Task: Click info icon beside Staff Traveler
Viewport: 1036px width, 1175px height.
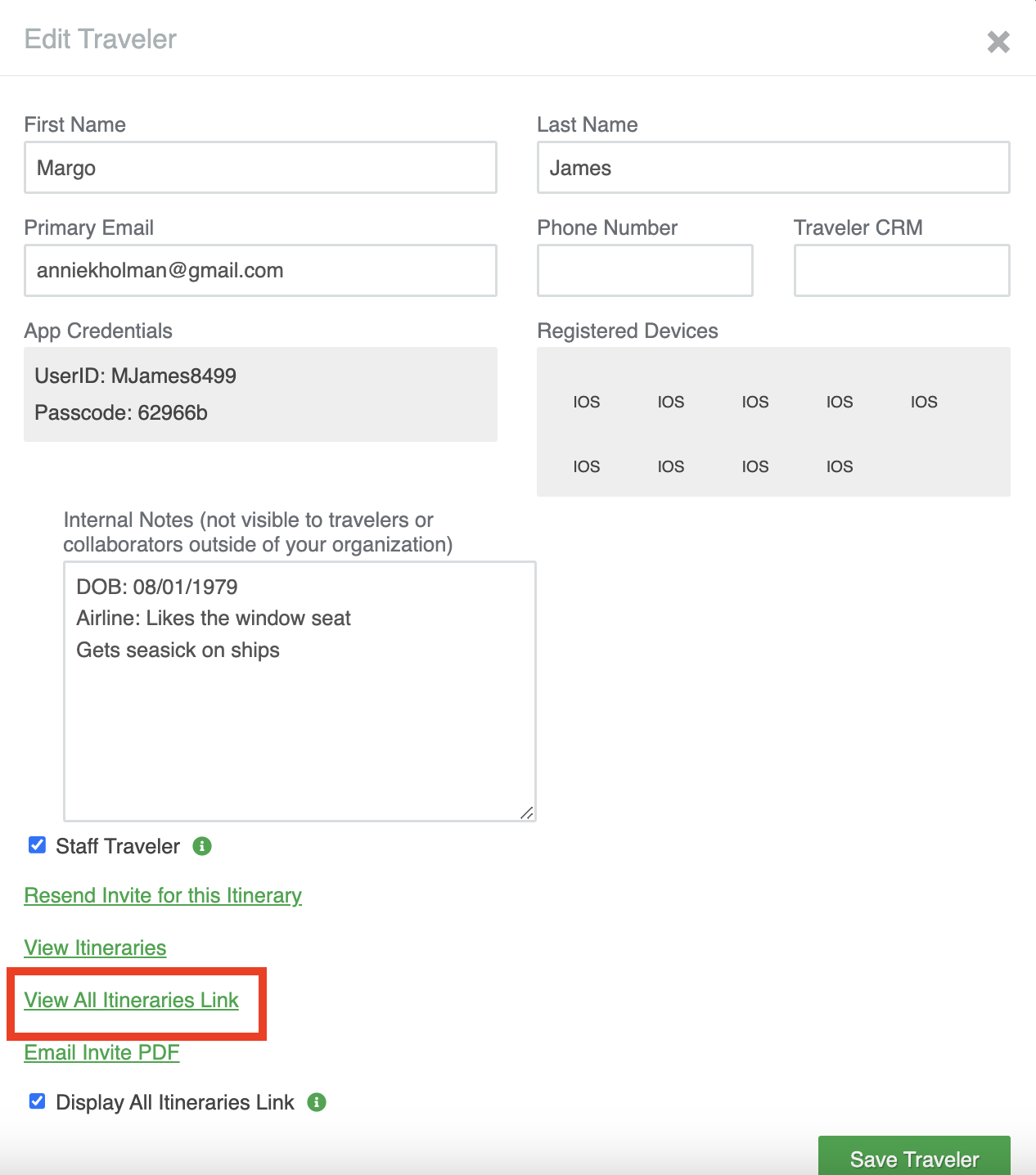Action: click(202, 846)
